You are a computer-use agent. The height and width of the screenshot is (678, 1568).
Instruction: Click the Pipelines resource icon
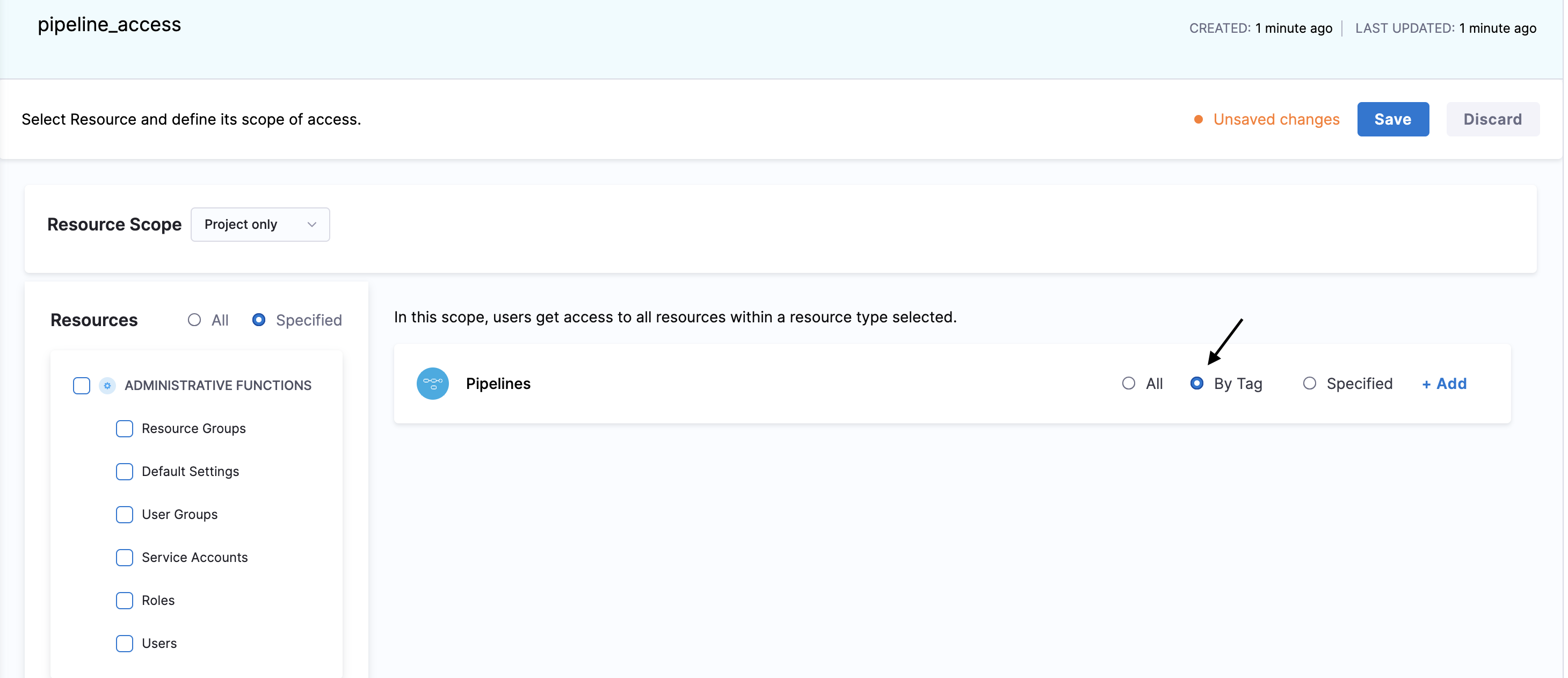pos(432,383)
